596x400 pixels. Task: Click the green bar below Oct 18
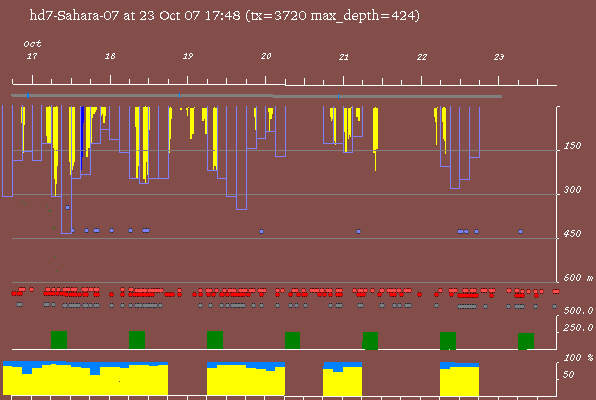pyautogui.click(x=137, y=340)
